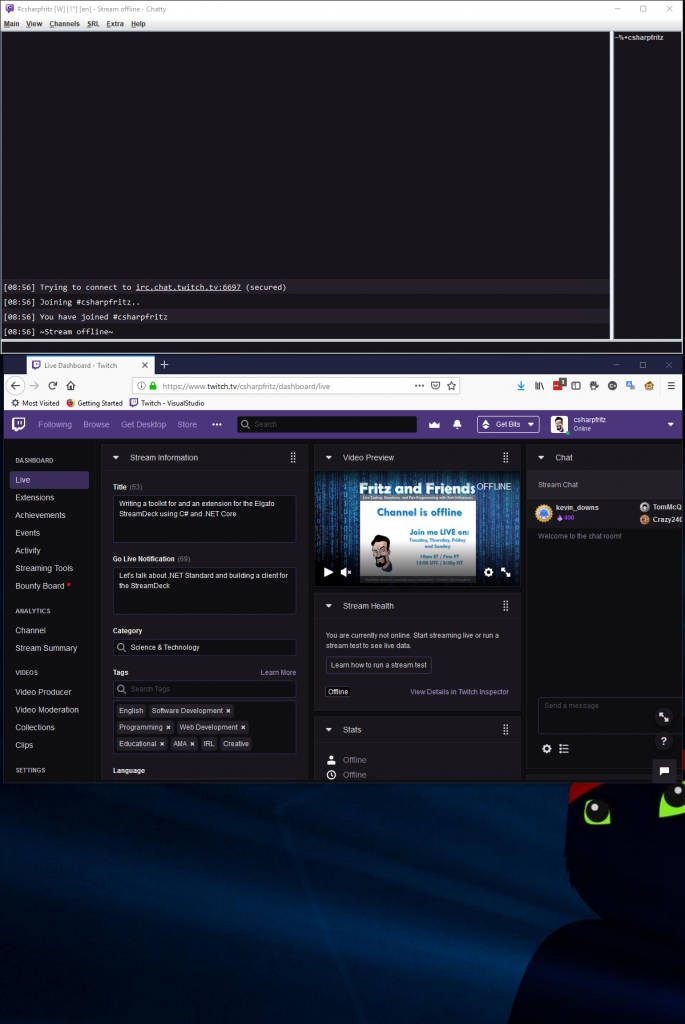Open chat settings gear icon
The height and width of the screenshot is (1024, 685).
[547, 748]
